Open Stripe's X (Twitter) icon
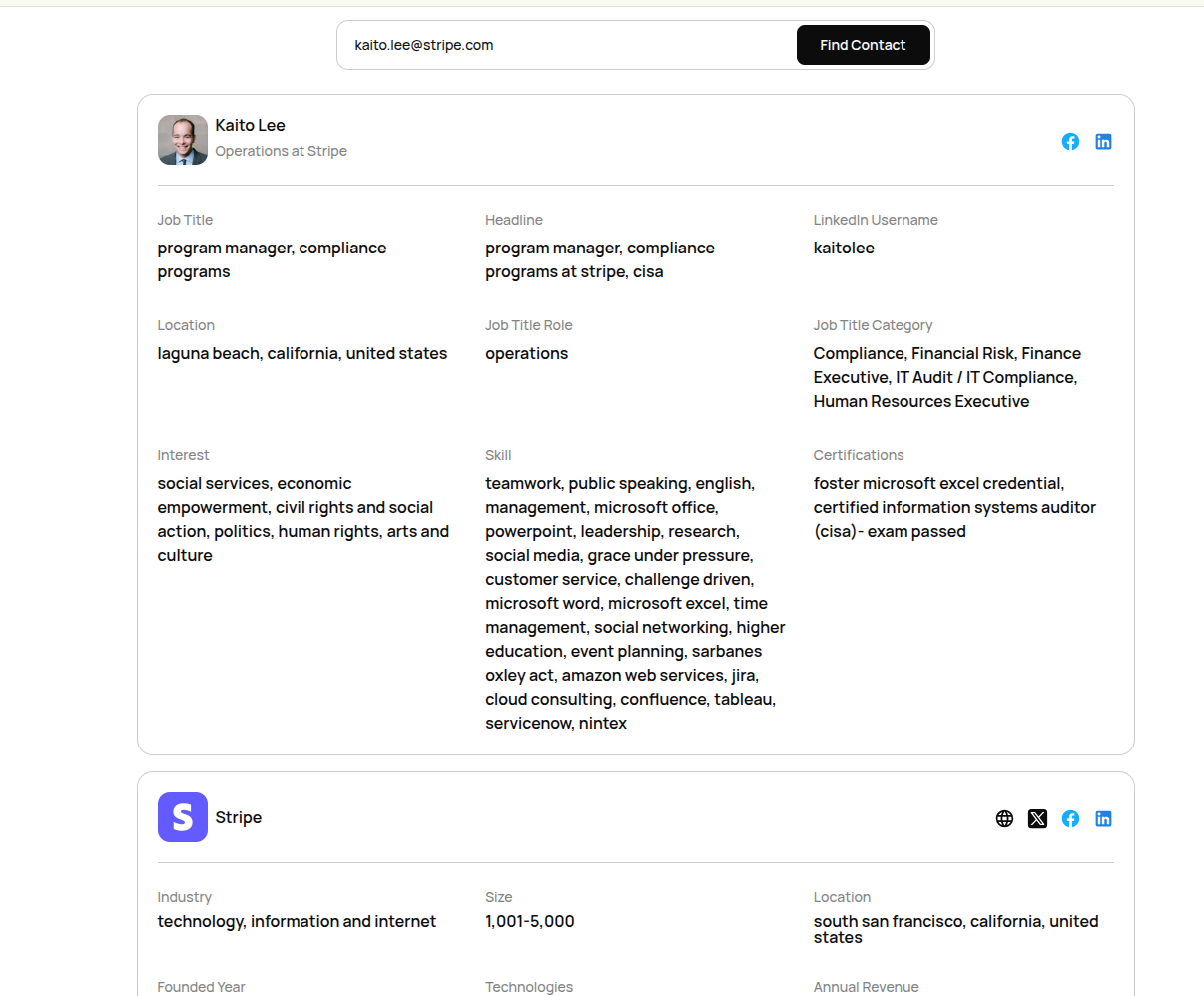The image size is (1204, 996). 1037,819
